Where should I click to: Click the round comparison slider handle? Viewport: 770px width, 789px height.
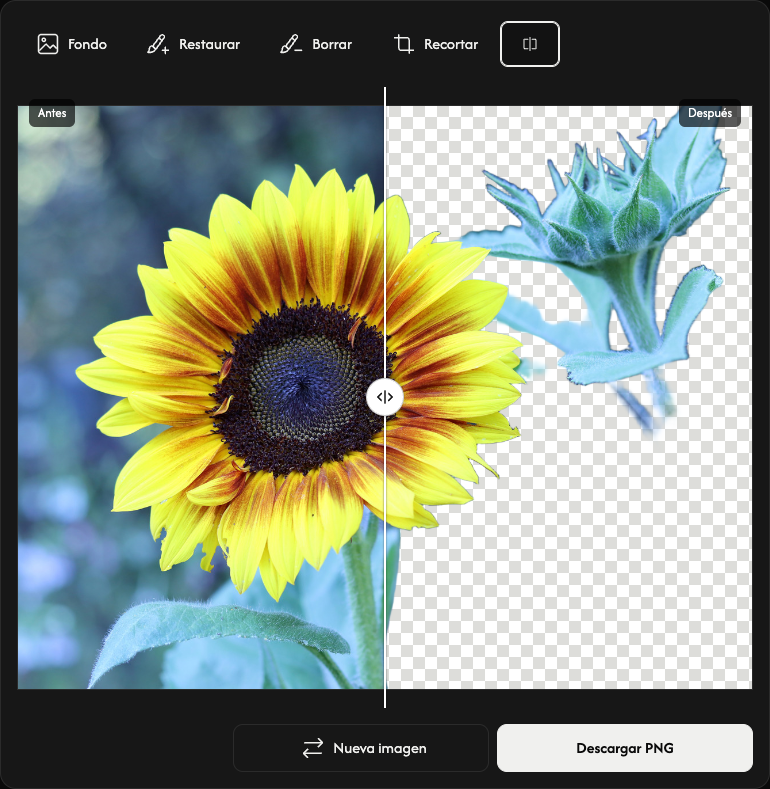[x=384, y=398]
